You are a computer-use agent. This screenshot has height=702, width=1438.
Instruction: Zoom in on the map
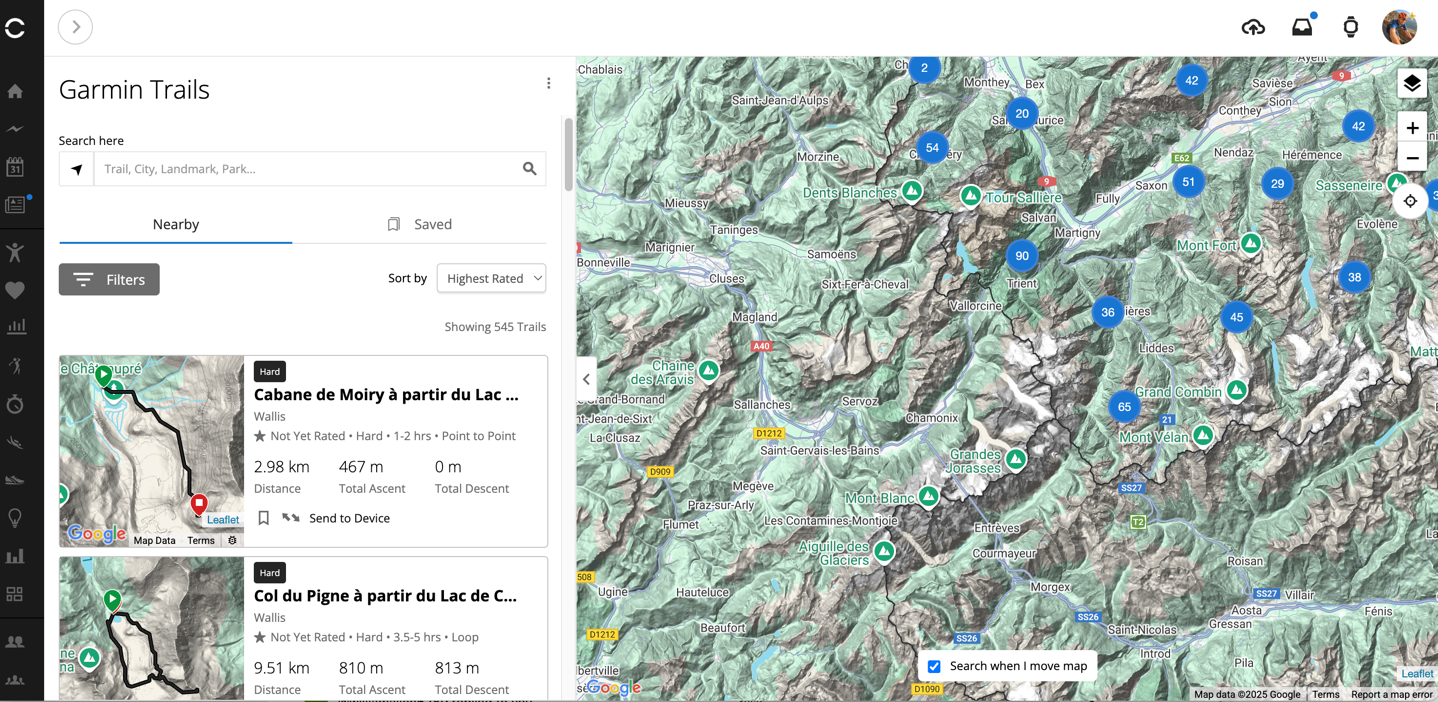point(1412,128)
